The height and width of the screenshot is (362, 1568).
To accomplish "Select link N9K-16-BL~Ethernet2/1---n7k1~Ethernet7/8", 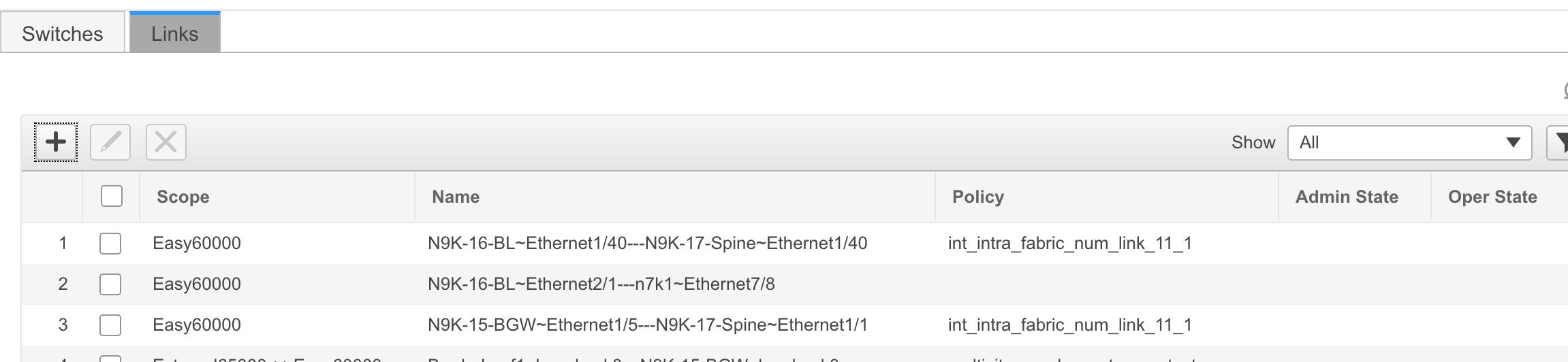I will coord(601,284).
